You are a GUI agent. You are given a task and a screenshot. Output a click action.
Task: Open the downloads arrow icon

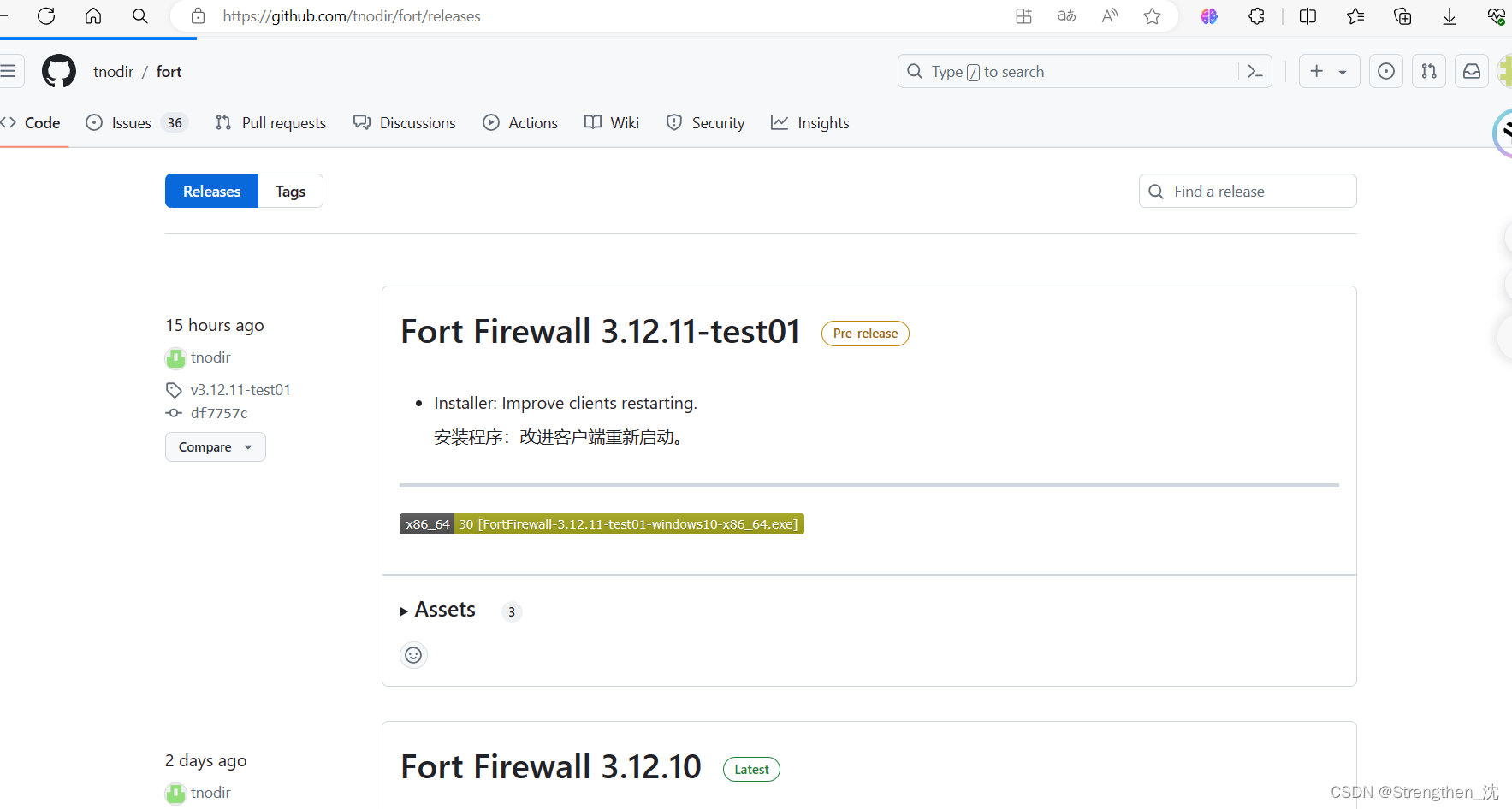coord(1450,16)
